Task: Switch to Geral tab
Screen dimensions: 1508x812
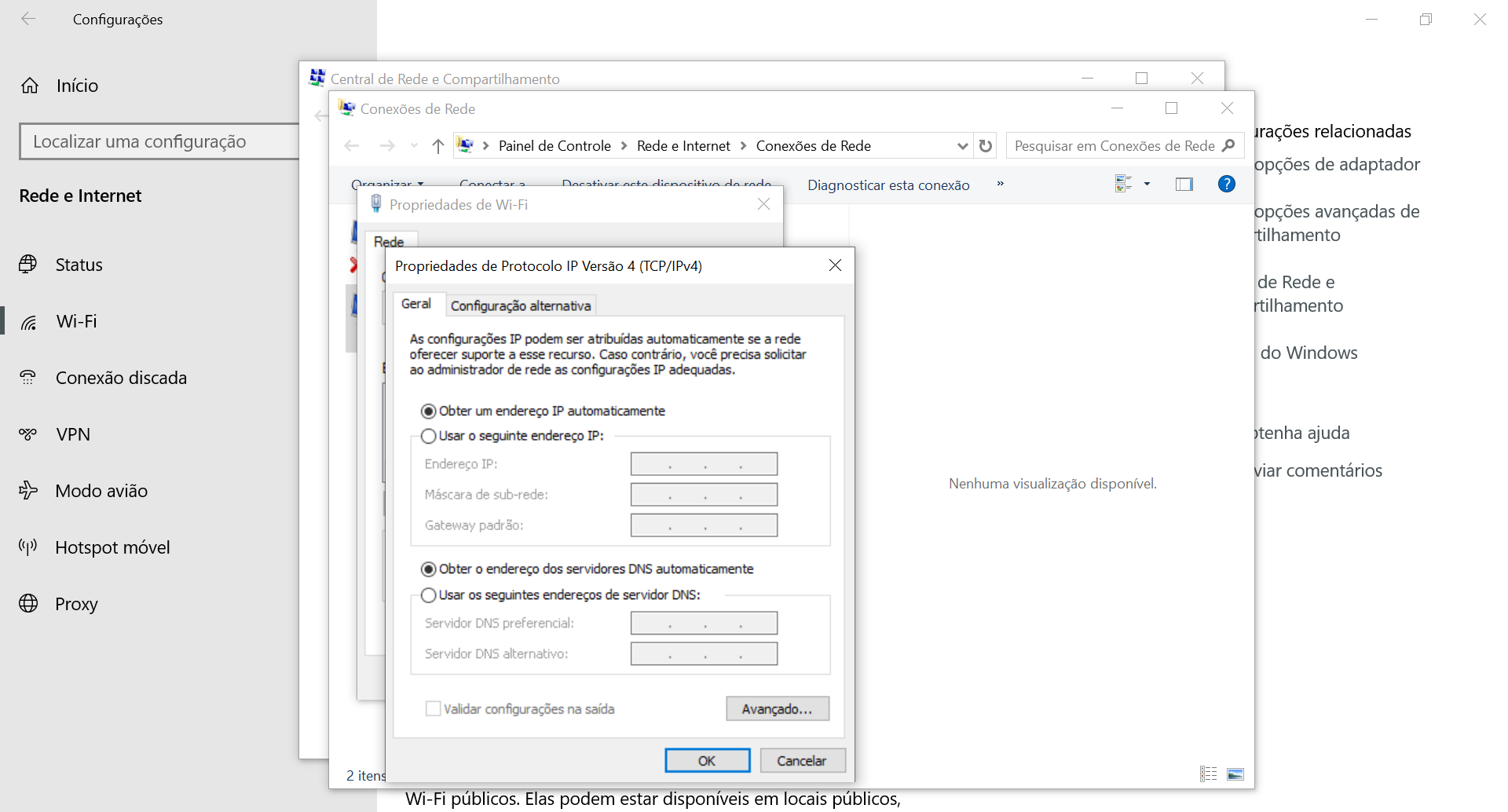Action: (416, 304)
